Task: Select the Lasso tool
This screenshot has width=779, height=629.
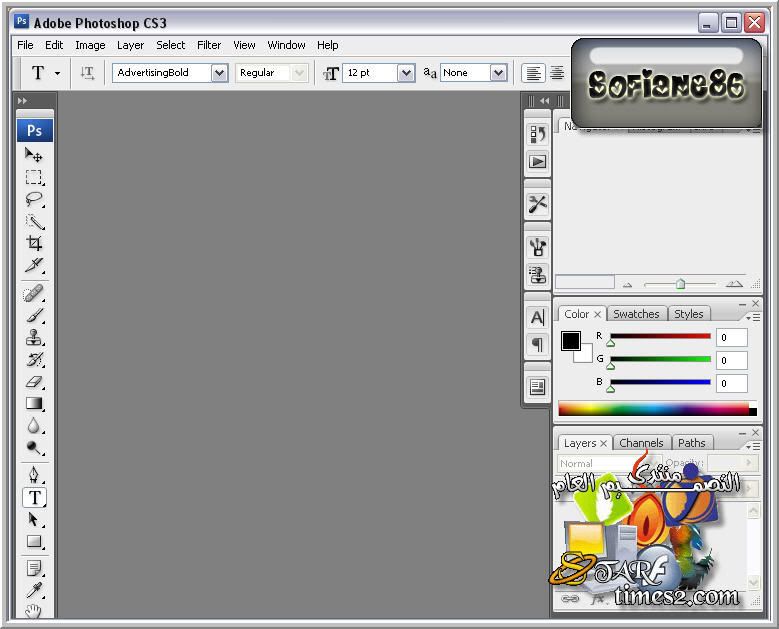Action: (34, 199)
